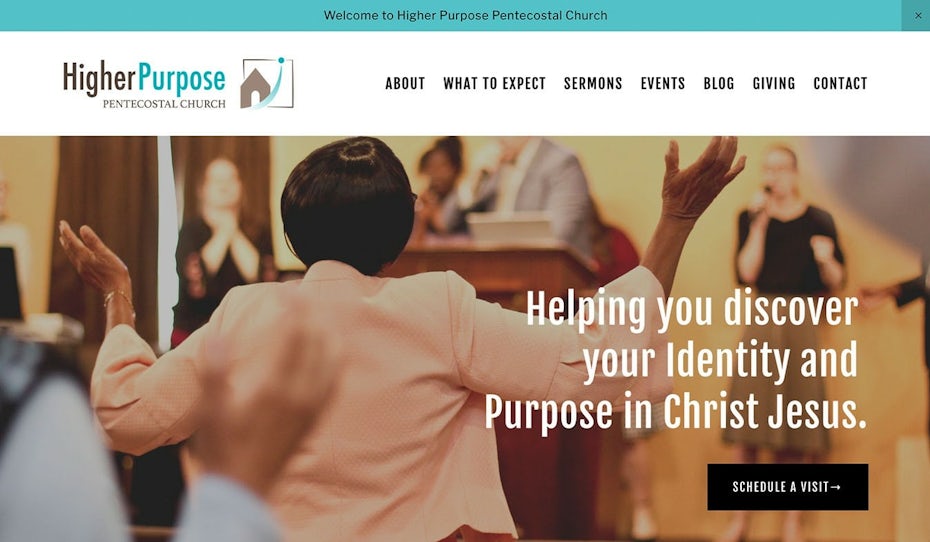Dismiss the welcome announcement bar
930x542 pixels.
[917, 15]
